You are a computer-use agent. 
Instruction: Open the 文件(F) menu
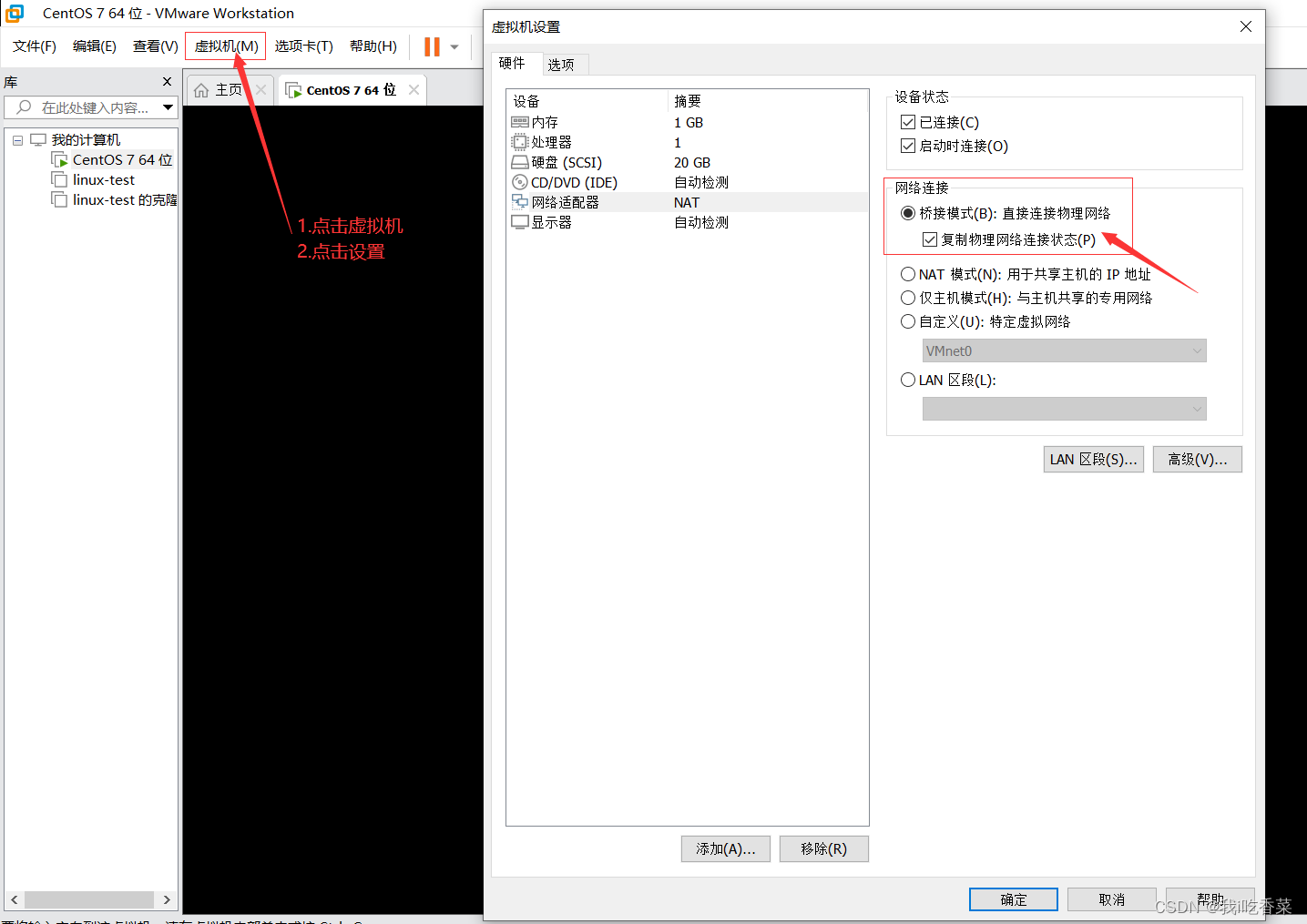(x=35, y=46)
